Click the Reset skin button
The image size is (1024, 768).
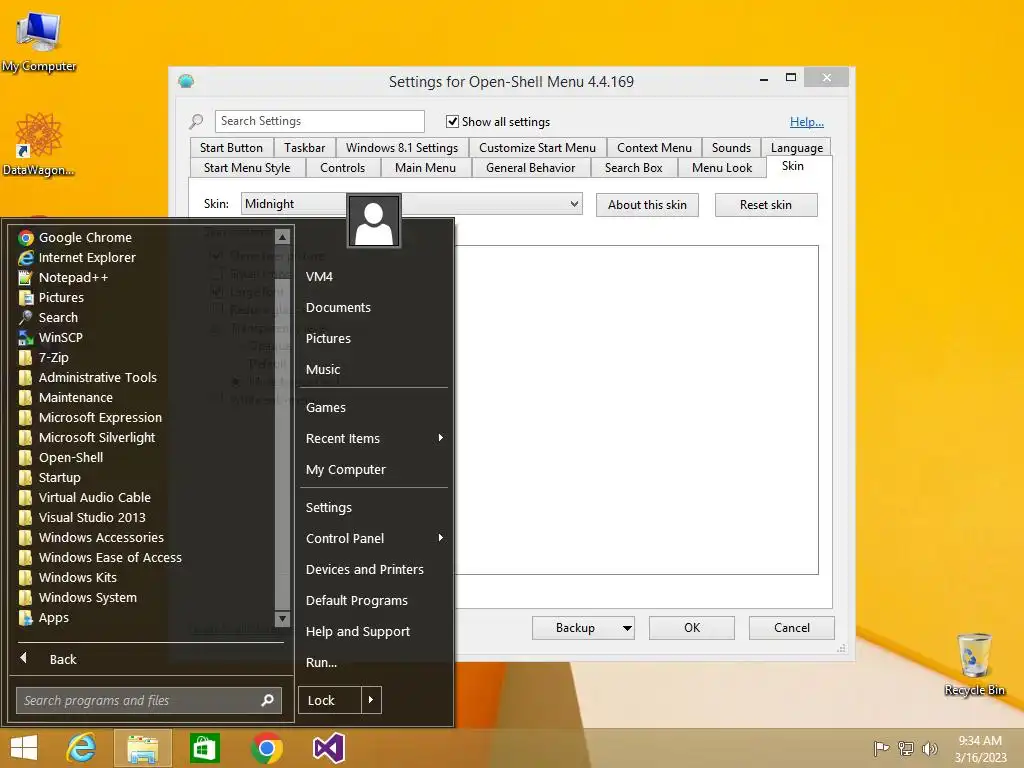[x=766, y=205]
